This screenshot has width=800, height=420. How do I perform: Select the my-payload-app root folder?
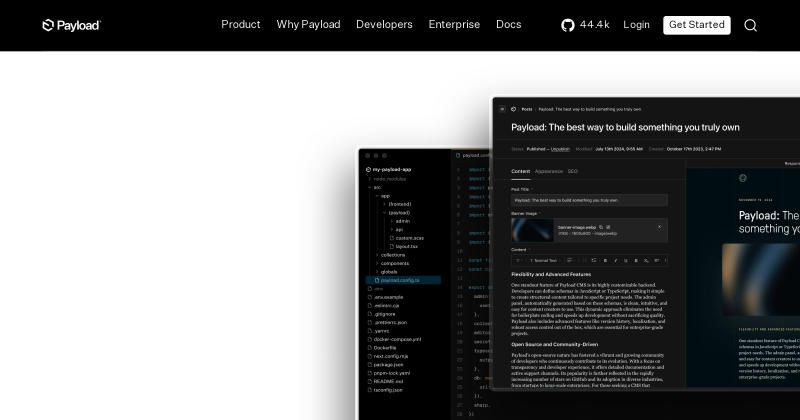(389, 169)
